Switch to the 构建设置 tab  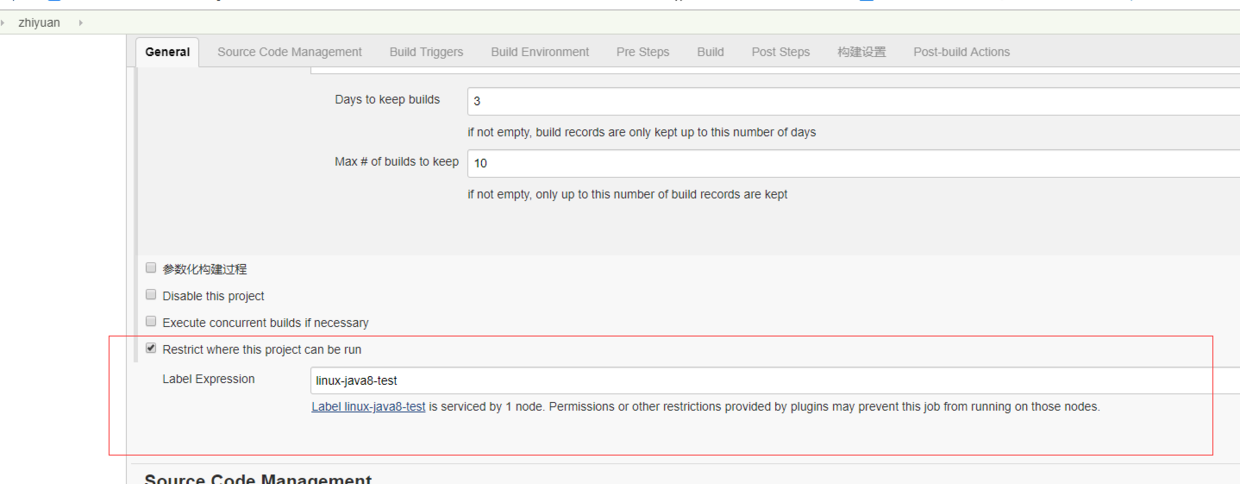(x=861, y=52)
